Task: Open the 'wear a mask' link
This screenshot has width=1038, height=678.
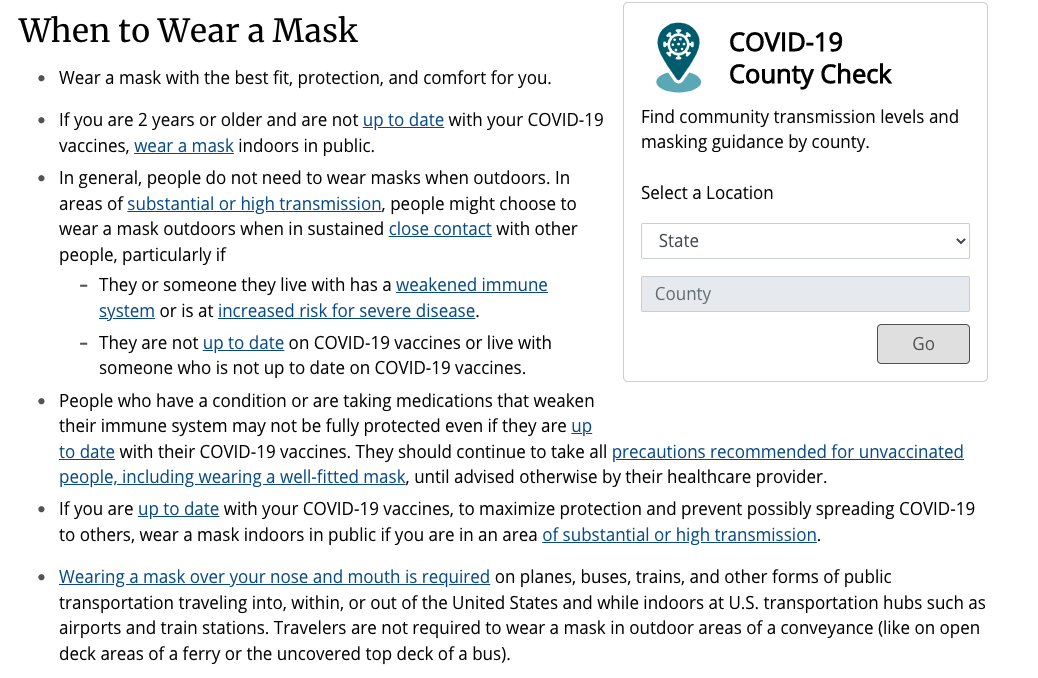Action: pyautogui.click(x=184, y=146)
